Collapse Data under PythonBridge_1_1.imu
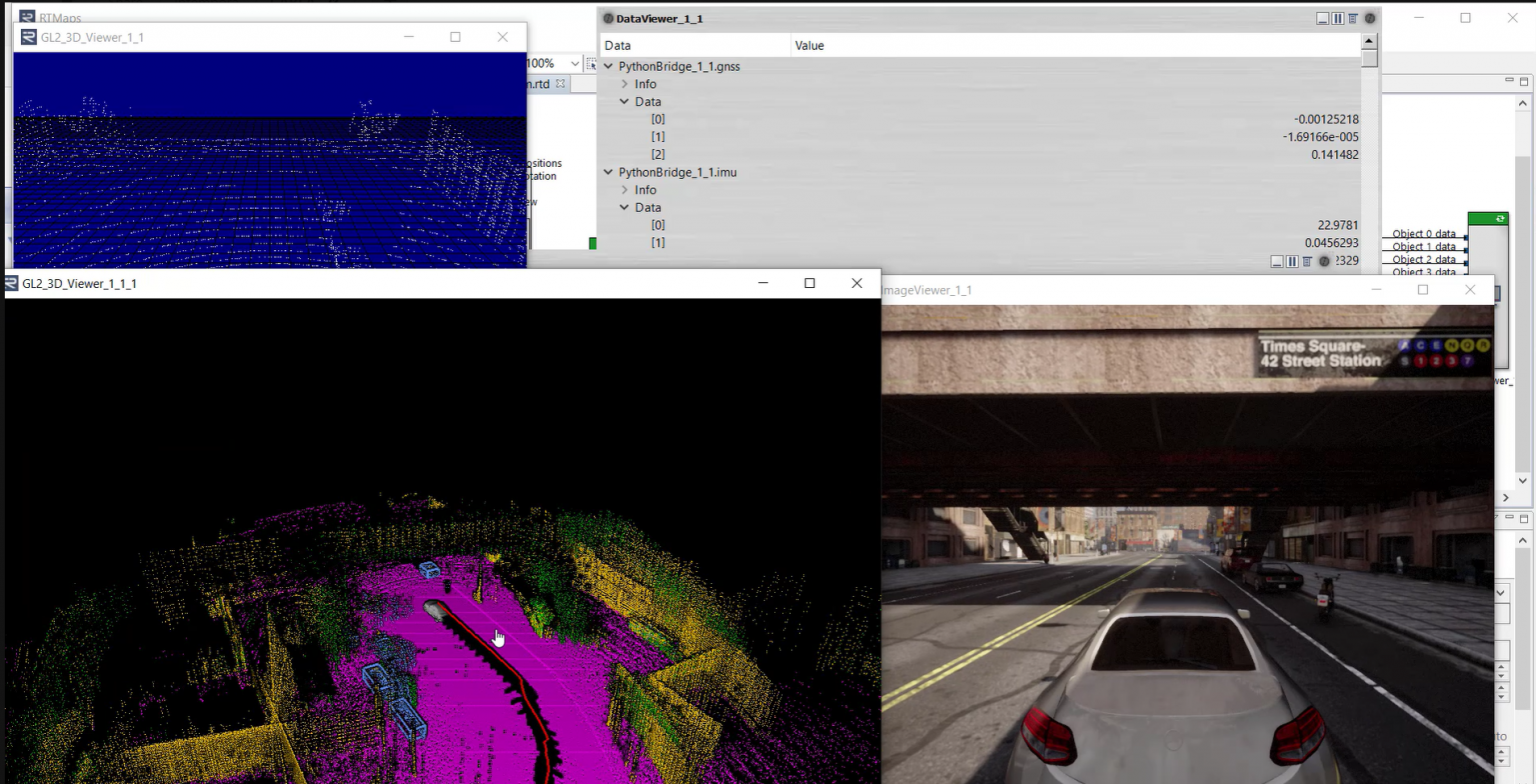Viewport: 1536px width, 784px height. point(625,208)
